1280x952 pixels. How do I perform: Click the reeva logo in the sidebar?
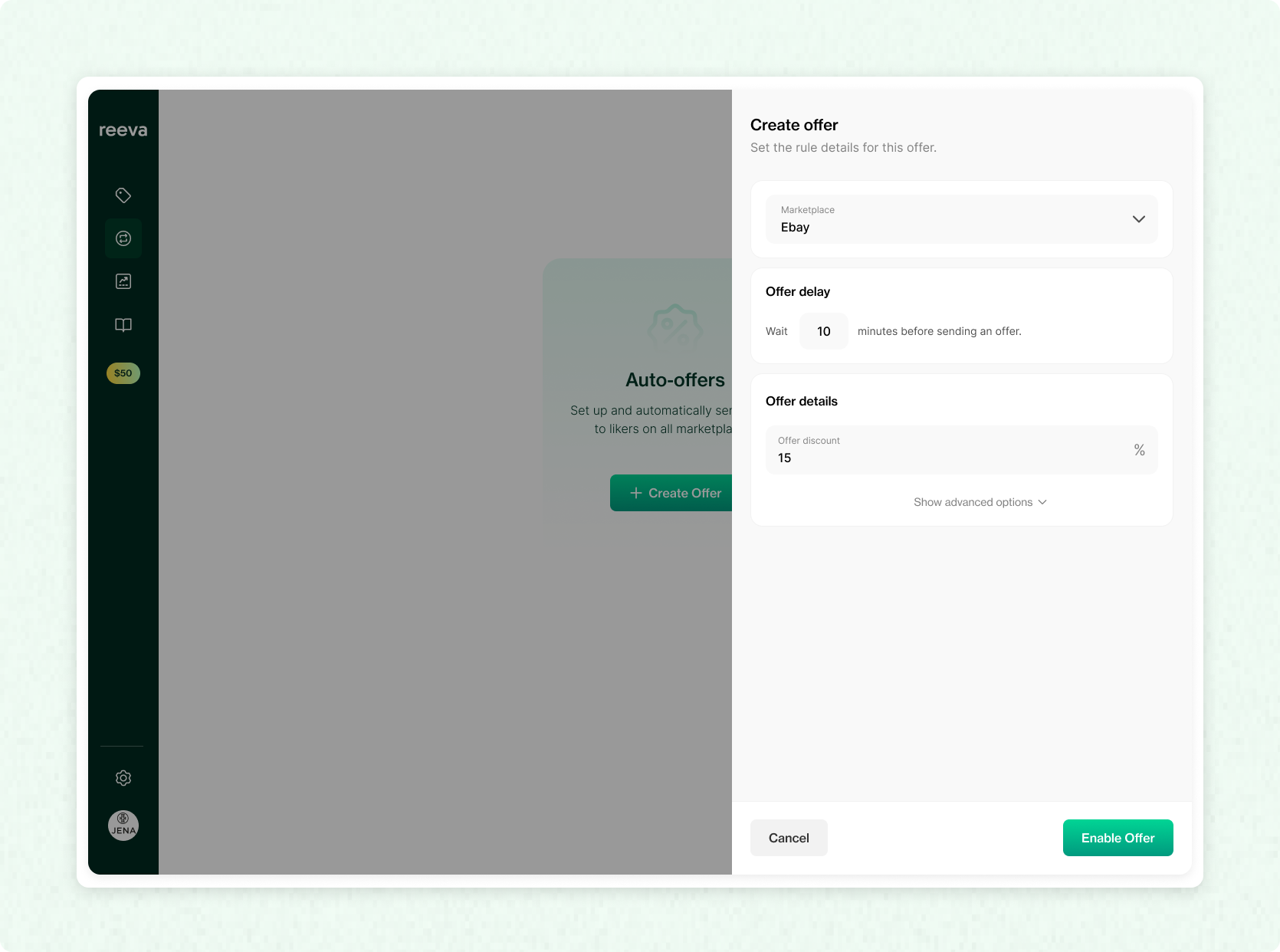pyautogui.click(x=123, y=130)
